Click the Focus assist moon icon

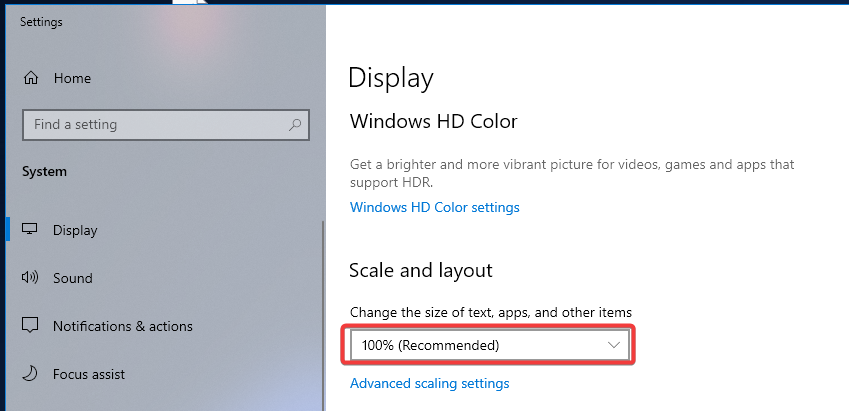(31, 374)
